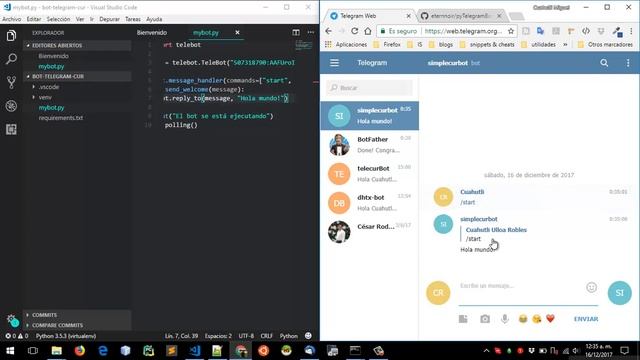Click the Chrome address bar URL
The image size is (640, 360).
coord(463,31)
